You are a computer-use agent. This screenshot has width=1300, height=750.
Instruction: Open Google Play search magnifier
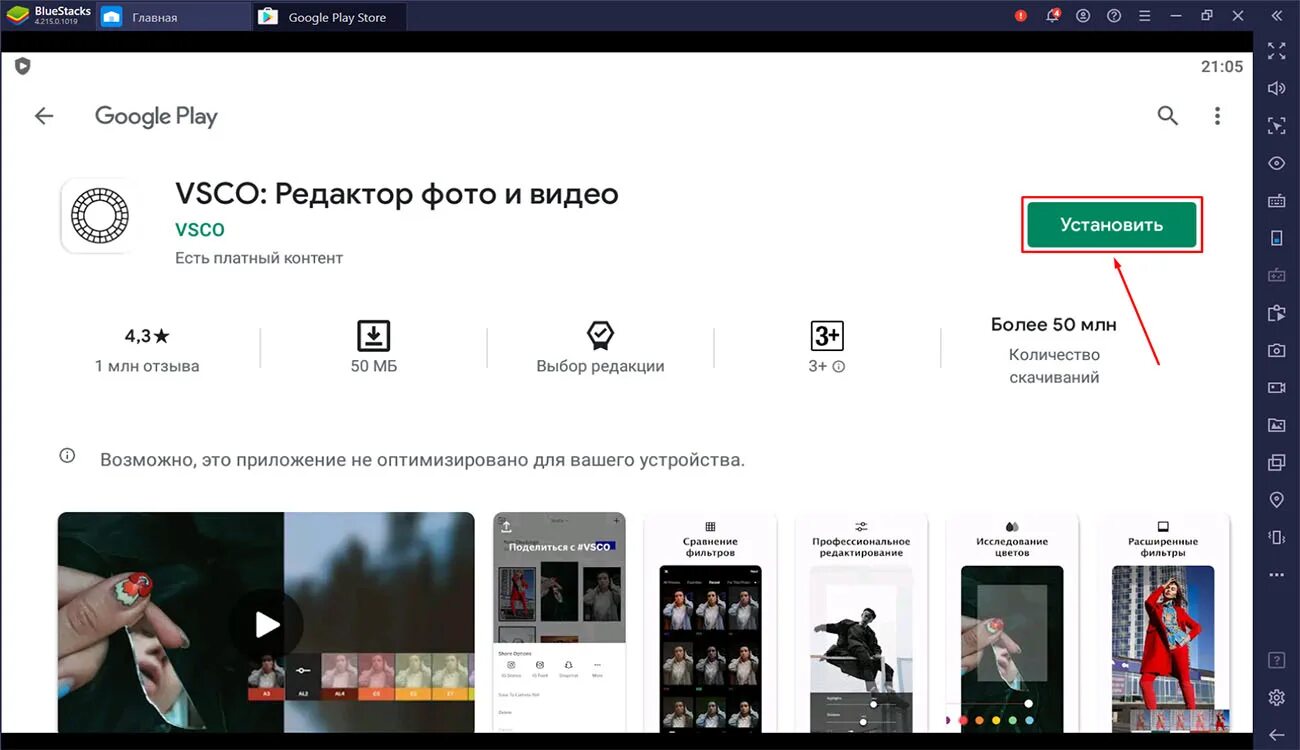click(x=1168, y=116)
